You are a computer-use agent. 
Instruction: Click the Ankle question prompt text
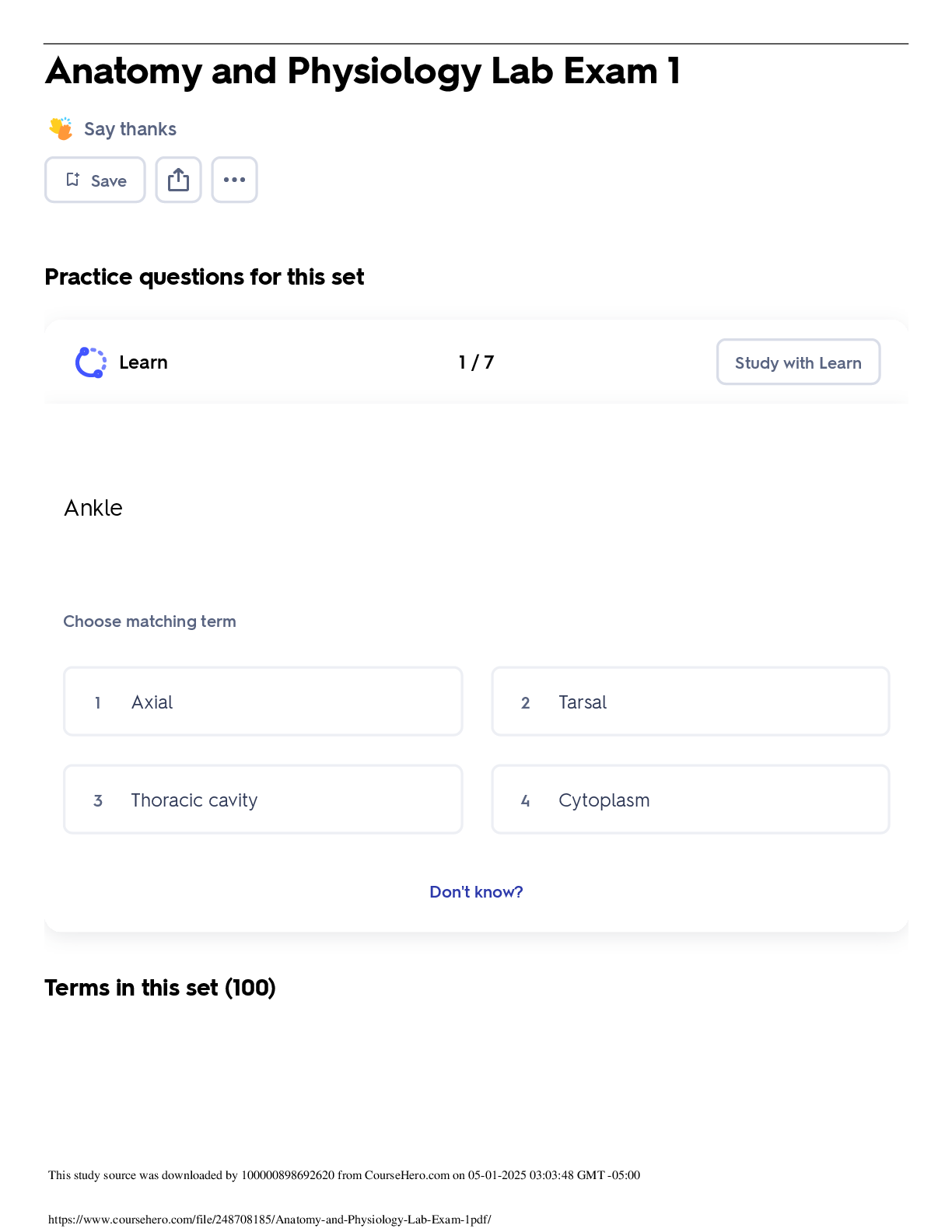coord(93,508)
